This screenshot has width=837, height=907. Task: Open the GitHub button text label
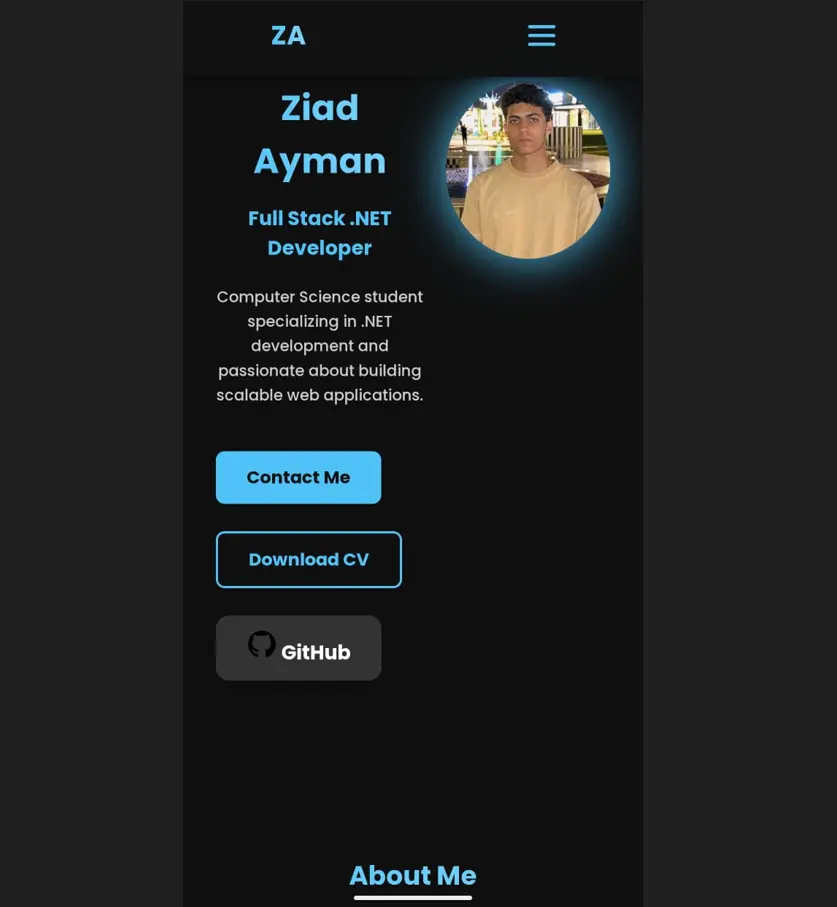coord(316,652)
